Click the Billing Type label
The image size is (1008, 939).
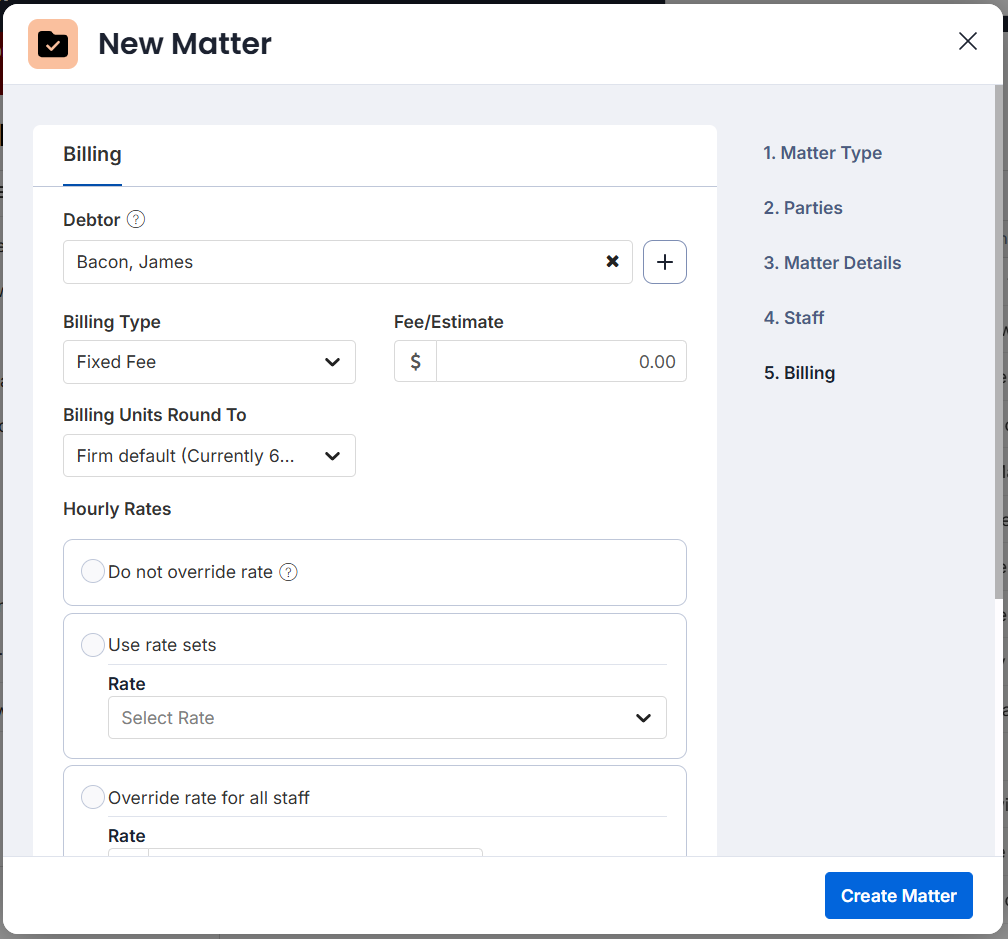coord(112,322)
